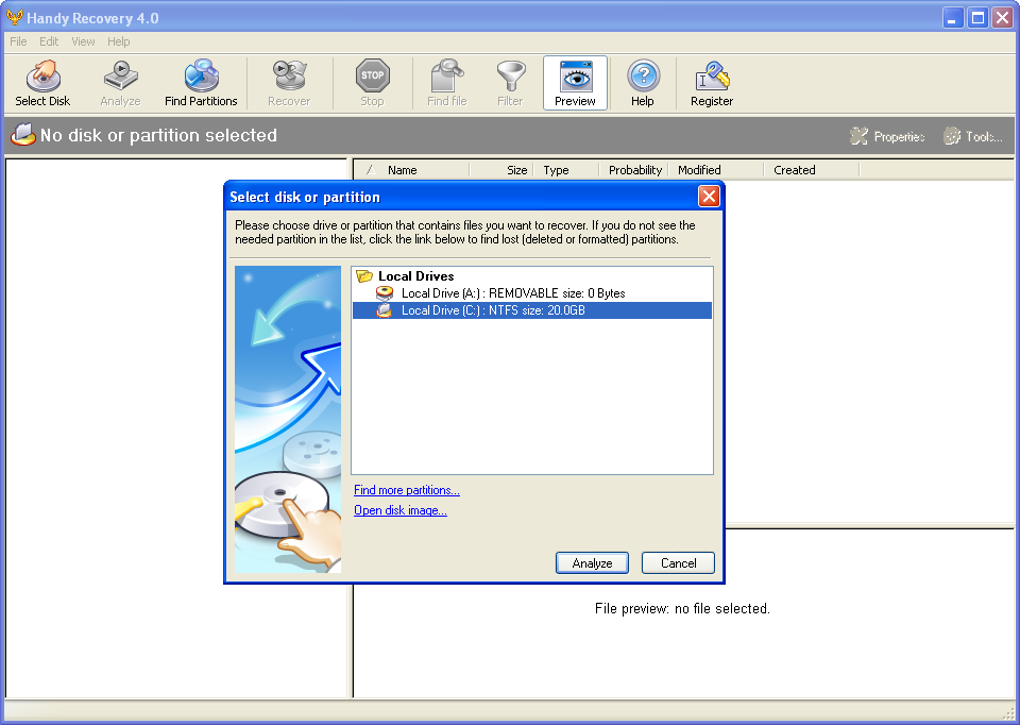Select Local Drive (C:) NTFS 20.0GB entry
This screenshot has width=1020, height=725.
coord(532,310)
